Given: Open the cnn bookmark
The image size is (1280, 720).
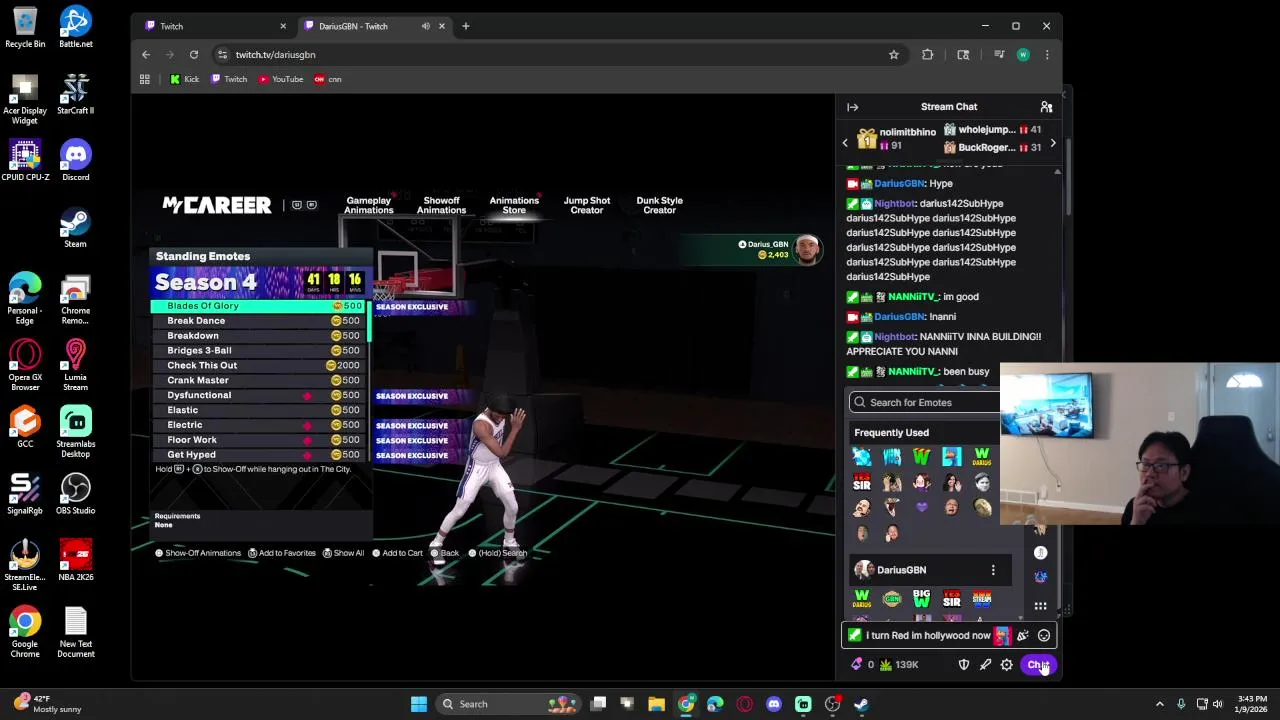Looking at the screenshot, I should click(328, 79).
